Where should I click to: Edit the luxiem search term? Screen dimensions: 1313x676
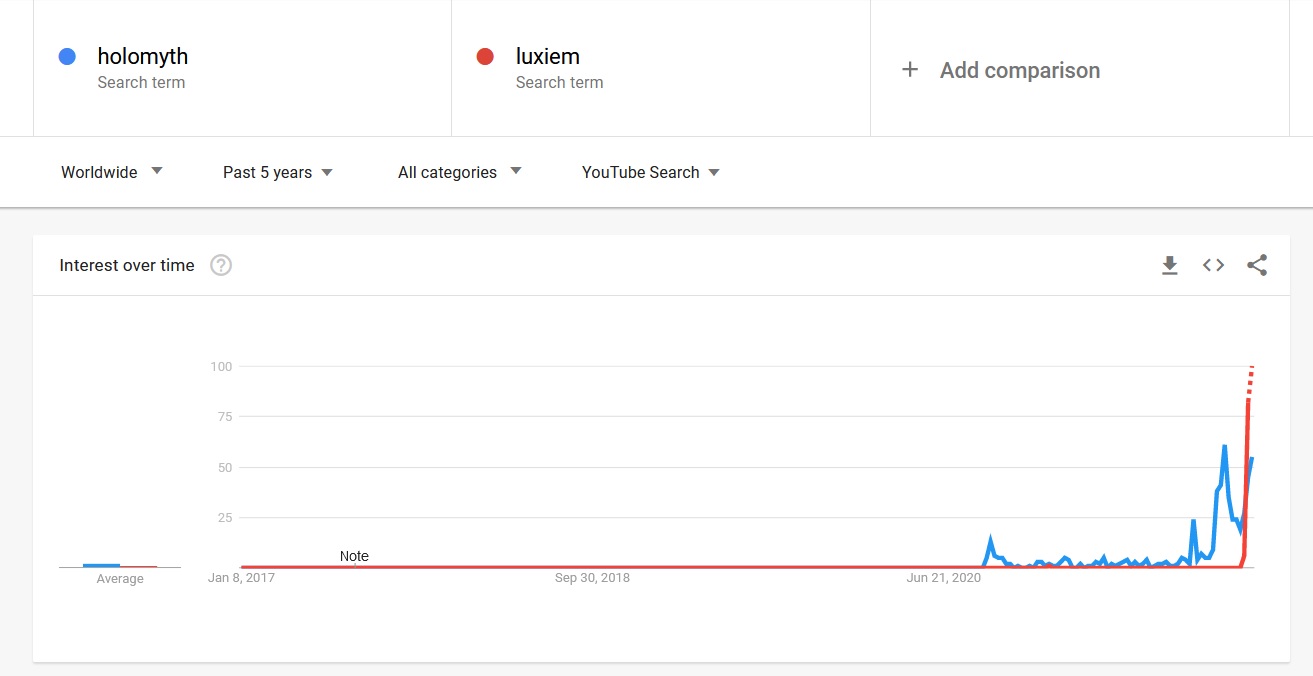pos(547,57)
